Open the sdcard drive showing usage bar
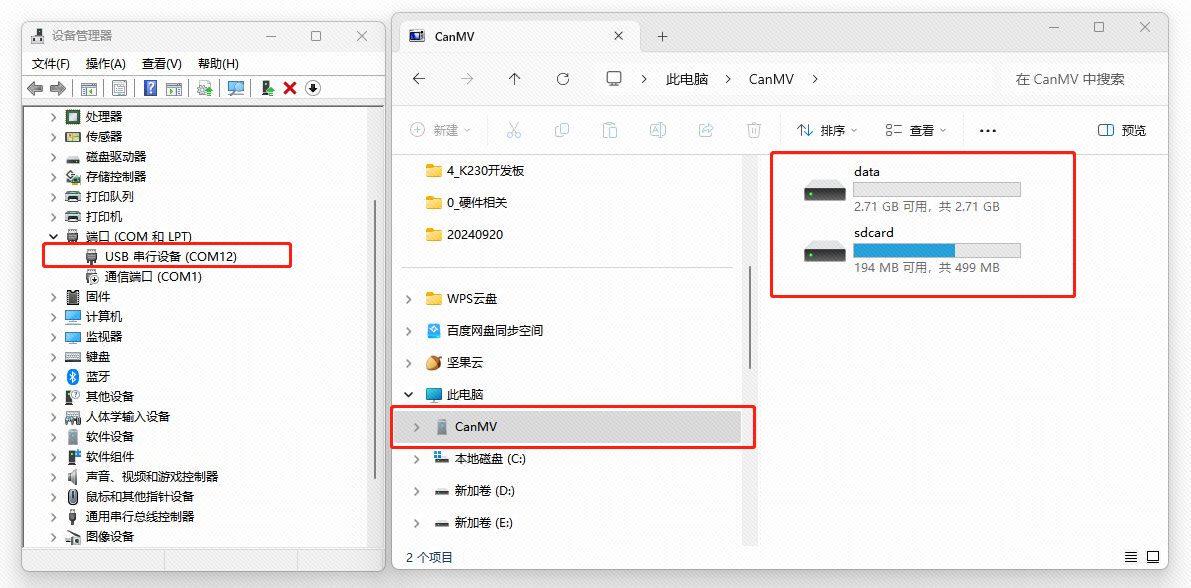The image size is (1191, 588). tap(878, 250)
